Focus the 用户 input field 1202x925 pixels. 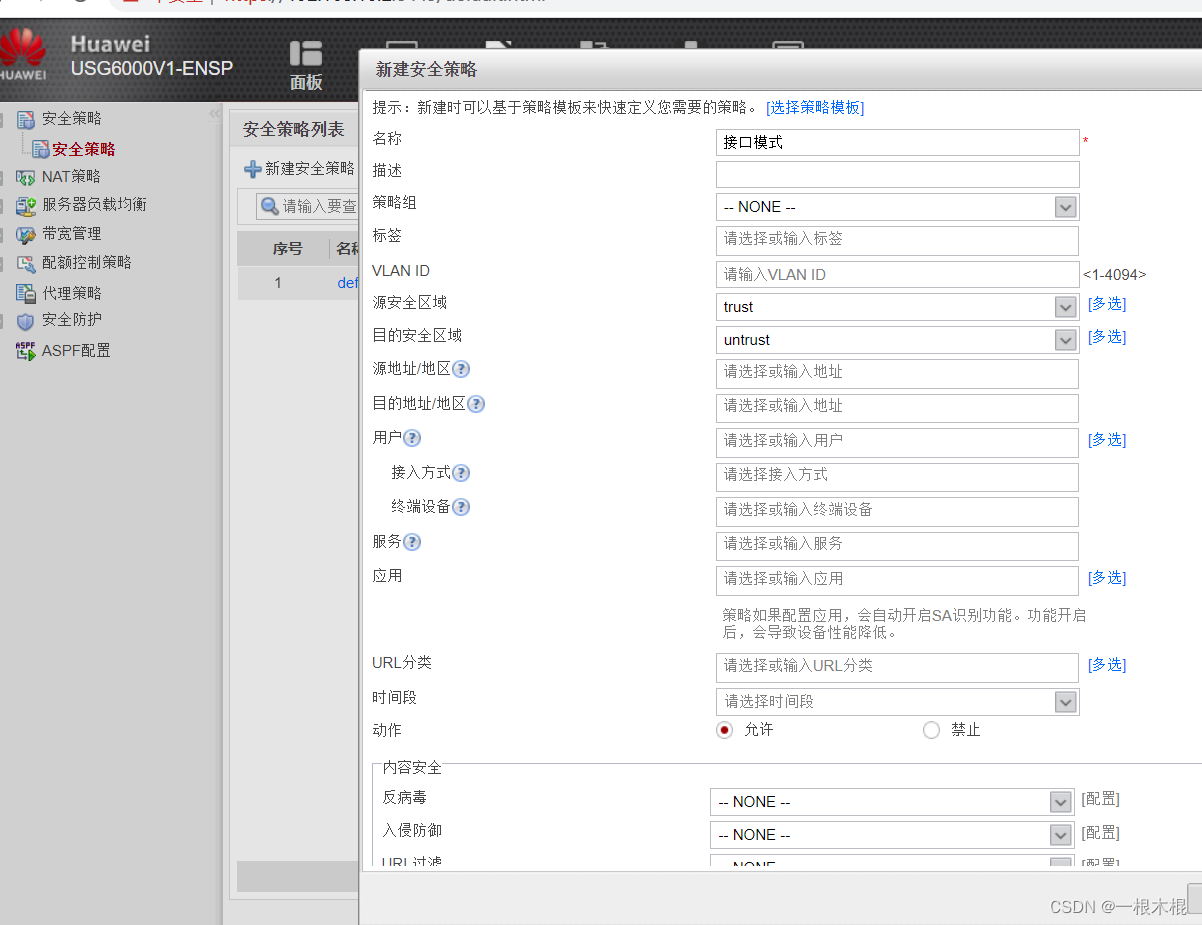[898, 441]
